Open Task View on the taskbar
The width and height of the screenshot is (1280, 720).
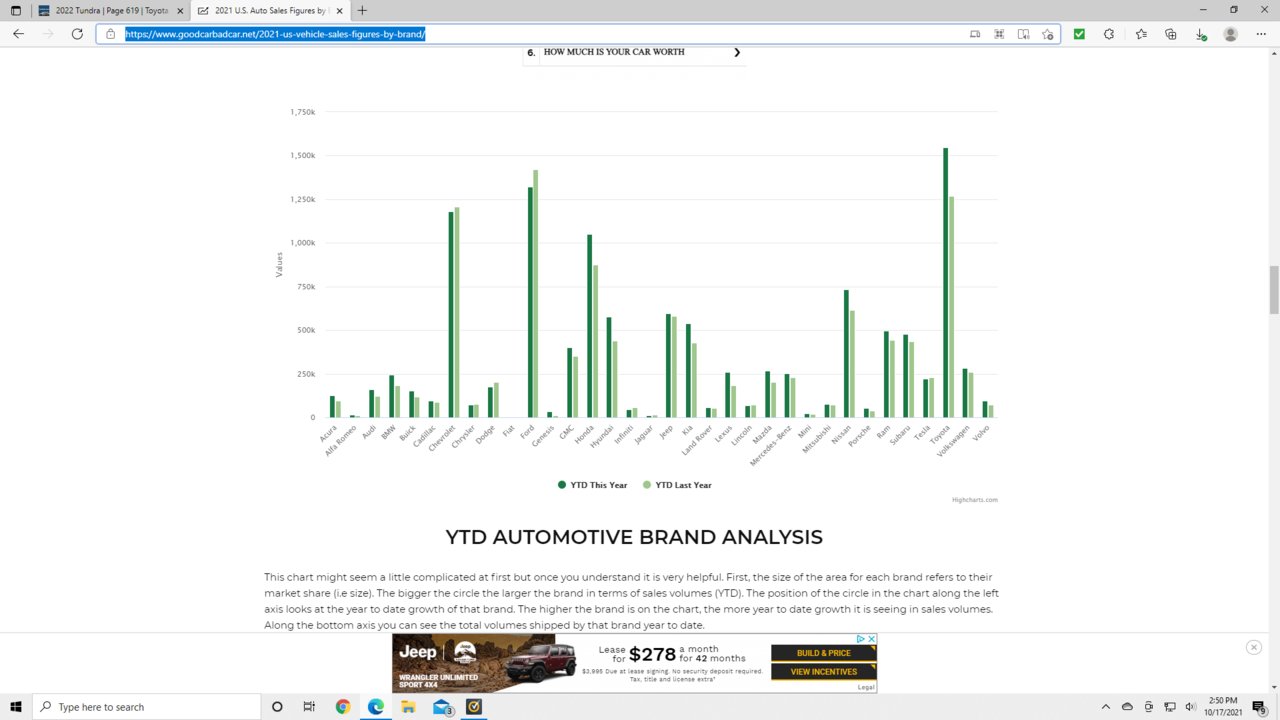[x=309, y=707]
